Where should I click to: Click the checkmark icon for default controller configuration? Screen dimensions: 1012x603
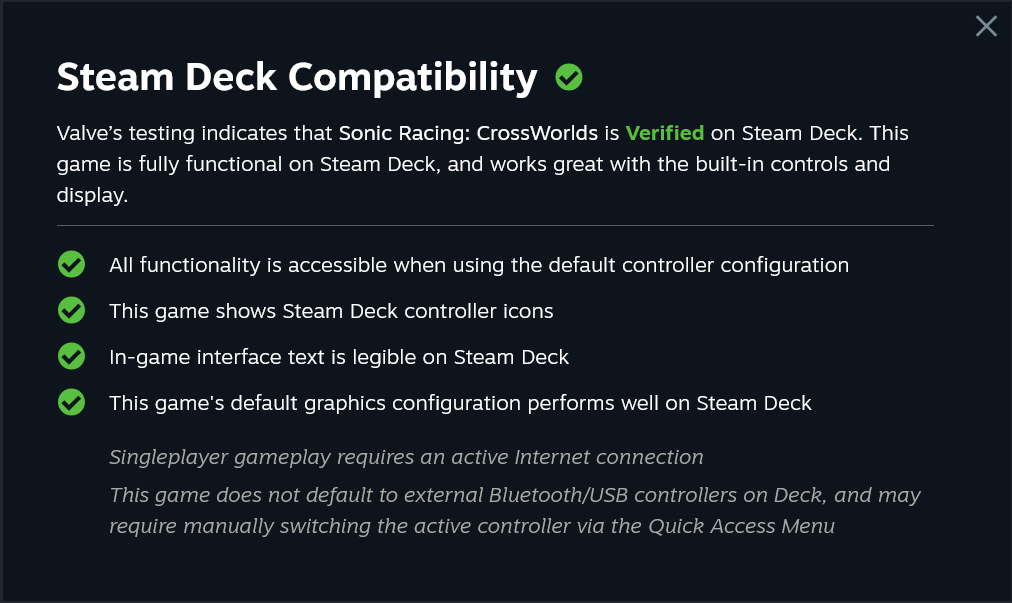coord(71,265)
